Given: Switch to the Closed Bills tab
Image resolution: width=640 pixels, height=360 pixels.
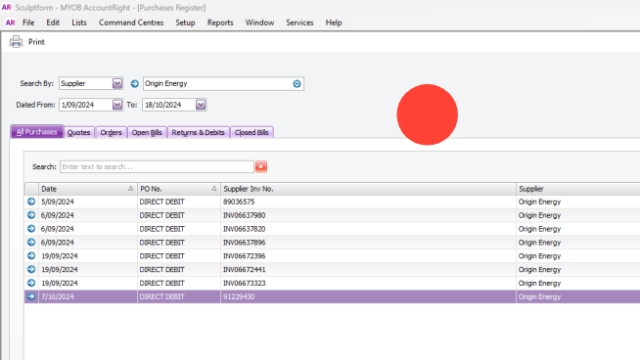Looking at the screenshot, I should point(251,132).
